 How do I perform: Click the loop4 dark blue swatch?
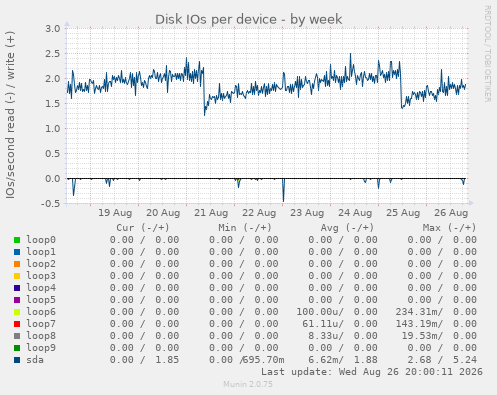pyautogui.click(x=17, y=288)
